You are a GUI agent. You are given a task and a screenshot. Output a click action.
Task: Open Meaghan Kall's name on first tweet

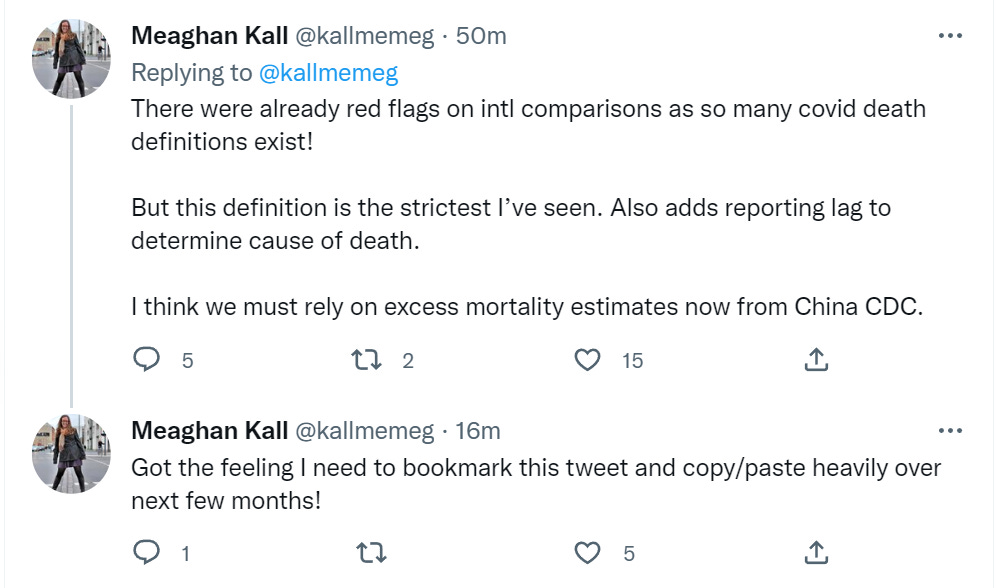pos(209,36)
